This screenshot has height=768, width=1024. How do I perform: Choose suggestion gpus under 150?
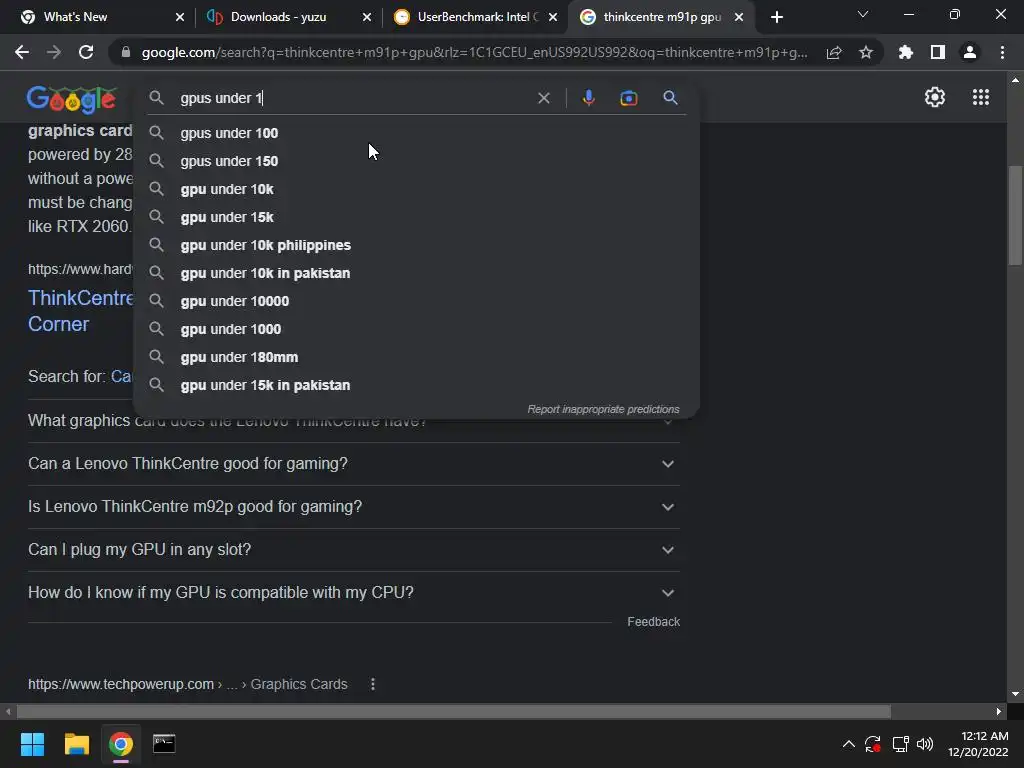point(416,161)
